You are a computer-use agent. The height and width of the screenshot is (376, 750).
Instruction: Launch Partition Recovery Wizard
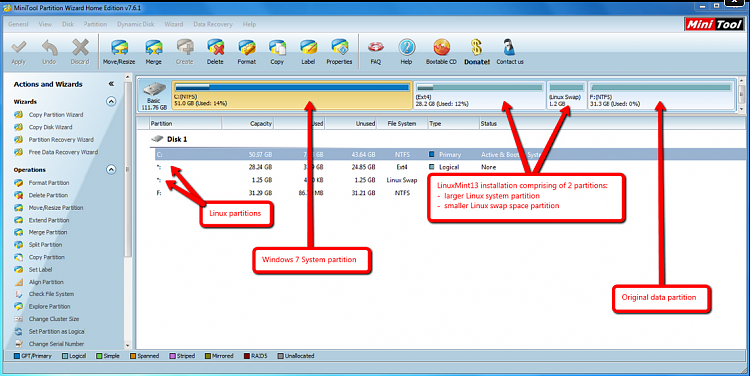(61, 140)
